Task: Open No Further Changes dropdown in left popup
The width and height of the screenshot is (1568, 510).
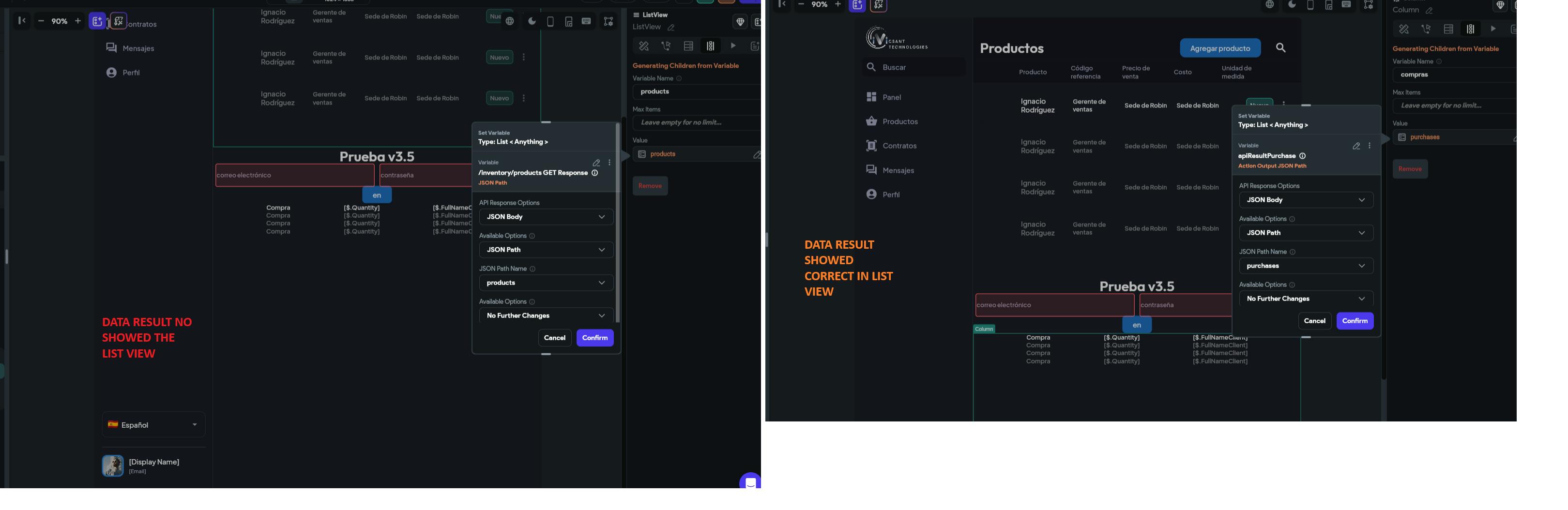Action: 546,315
